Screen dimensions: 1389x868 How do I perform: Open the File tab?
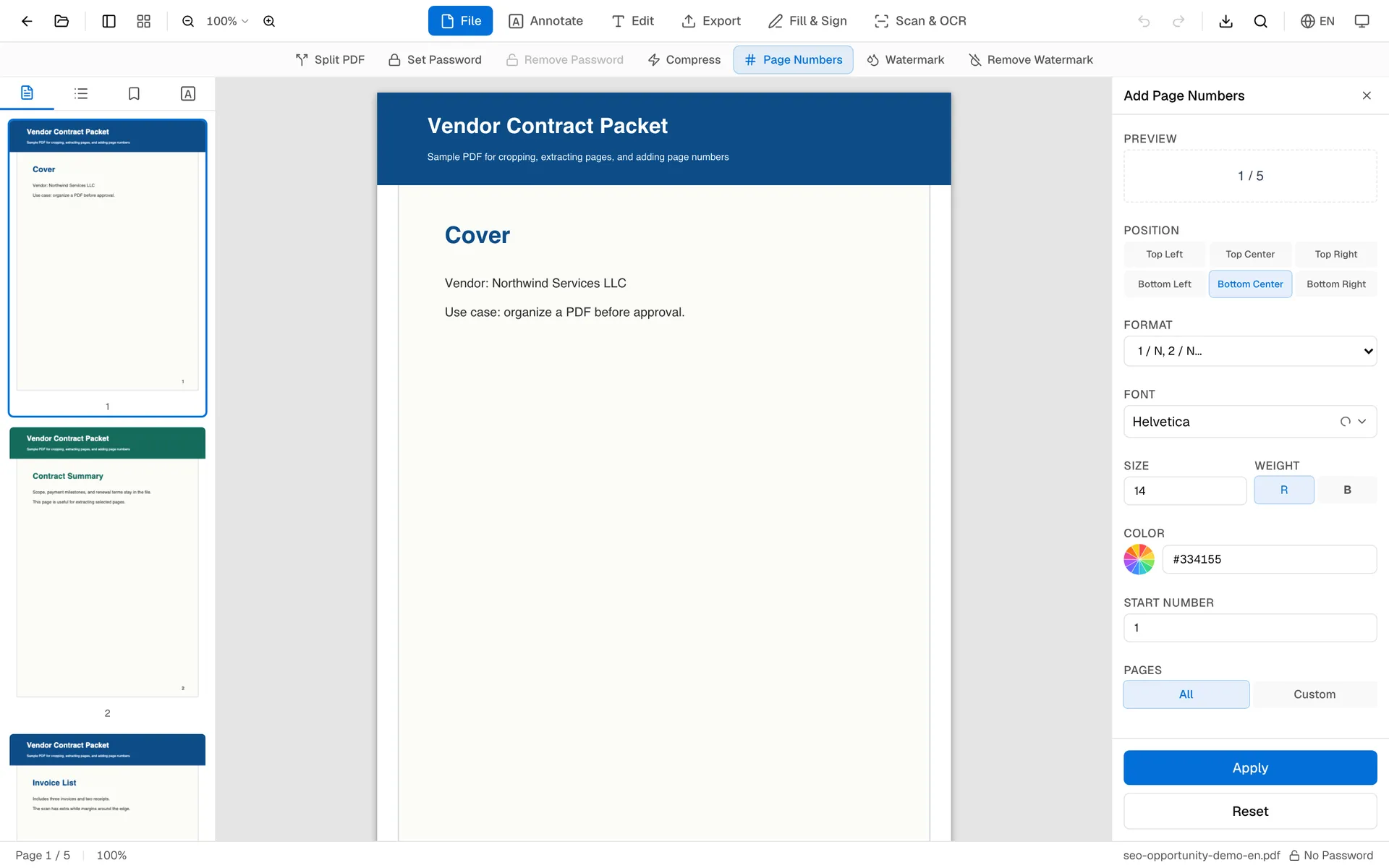460,21
